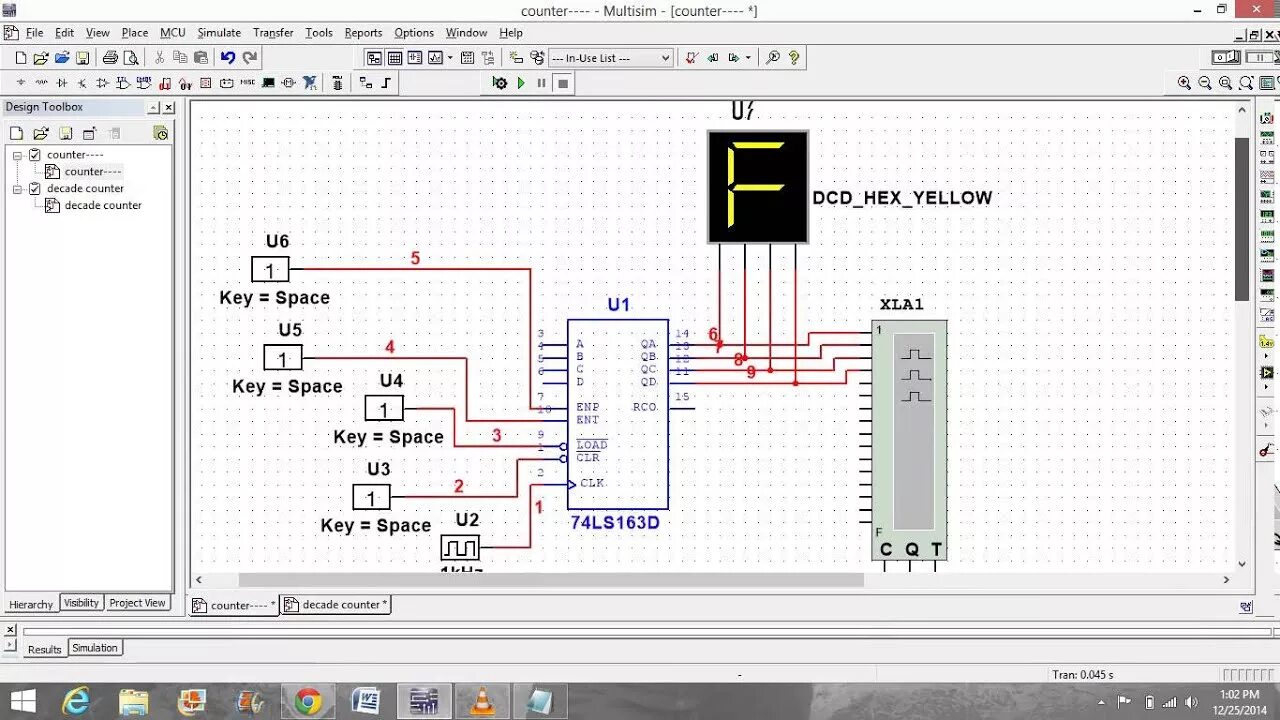Select the 74LS163D counter chip U1
Image resolution: width=1280 pixels, height=720 pixels.
click(x=618, y=414)
